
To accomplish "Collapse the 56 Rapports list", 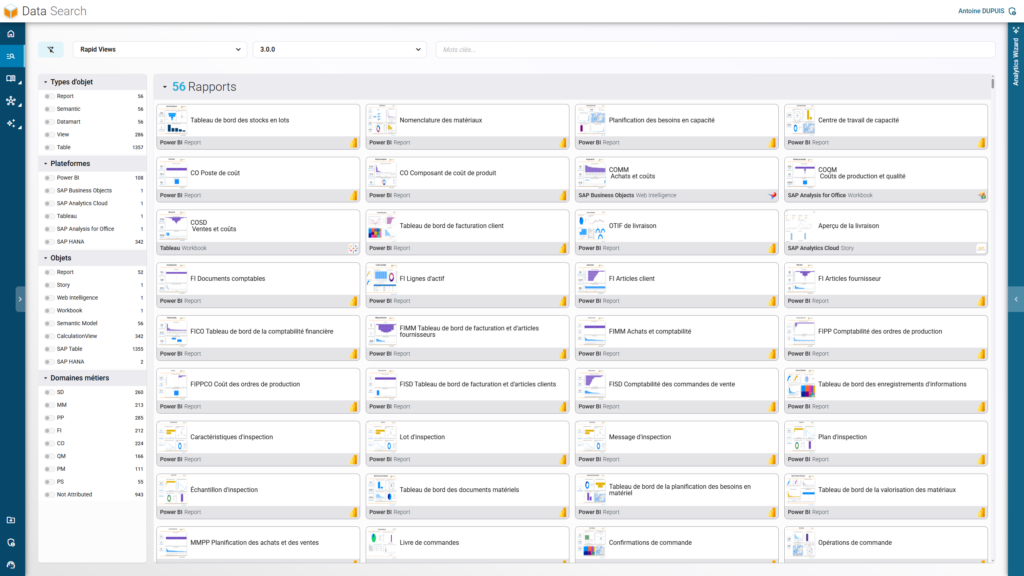I will [166, 86].
